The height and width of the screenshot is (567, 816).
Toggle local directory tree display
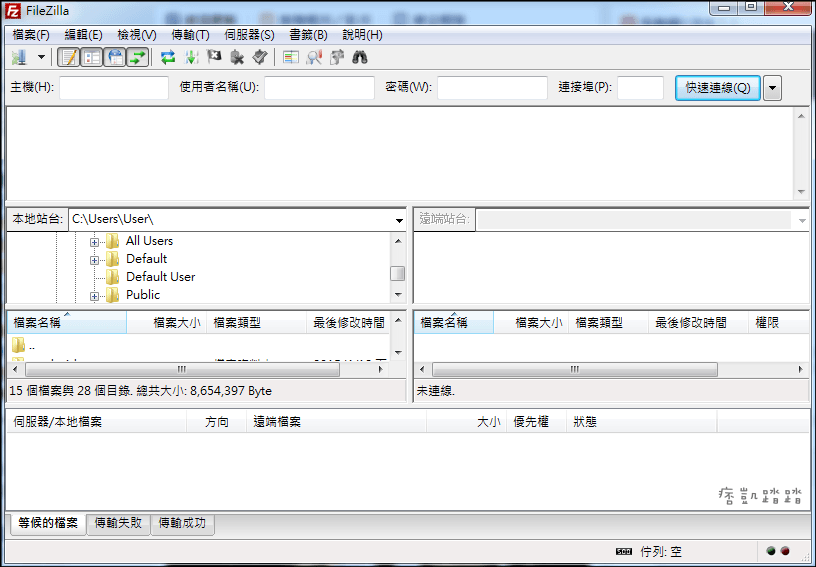point(92,57)
